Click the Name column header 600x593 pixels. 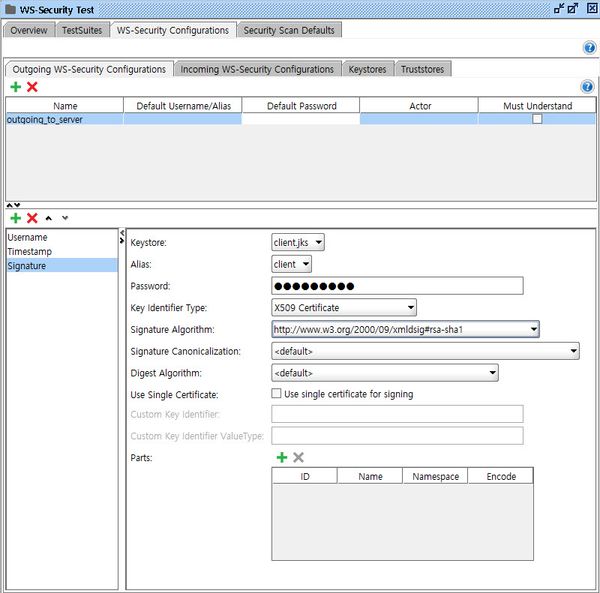pyautogui.click(x=65, y=106)
